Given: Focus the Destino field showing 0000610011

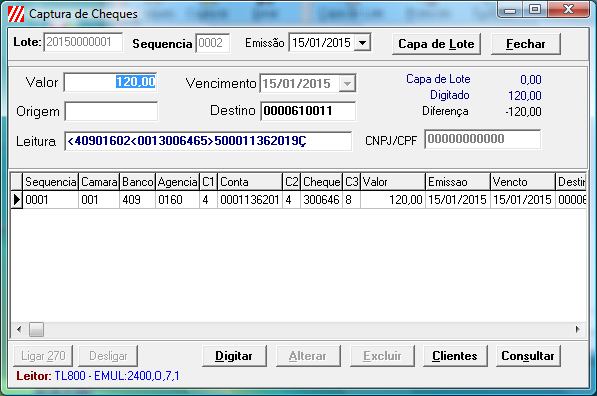Looking at the screenshot, I should [x=308, y=111].
